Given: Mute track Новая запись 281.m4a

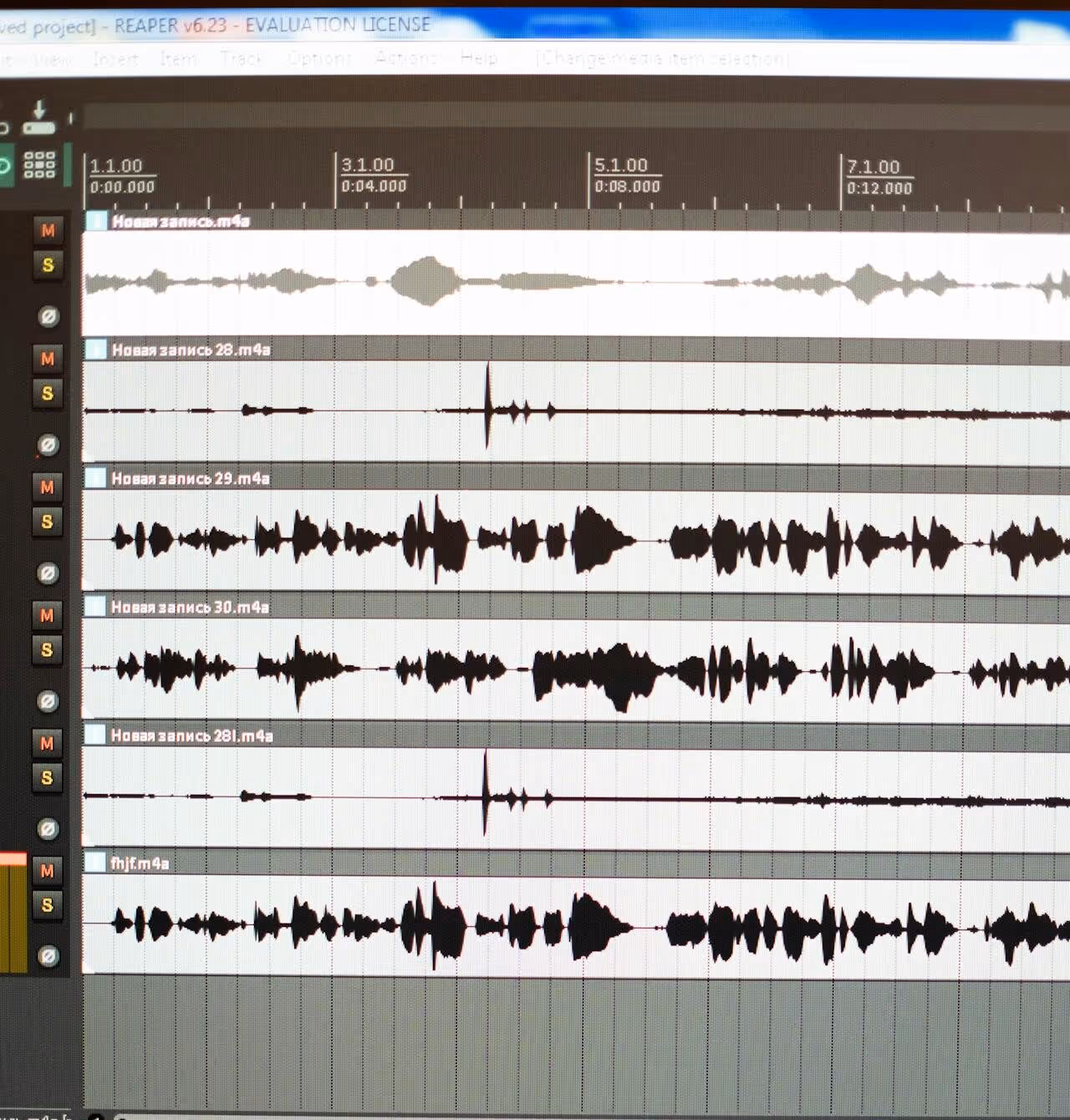Looking at the screenshot, I should click(47, 744).
